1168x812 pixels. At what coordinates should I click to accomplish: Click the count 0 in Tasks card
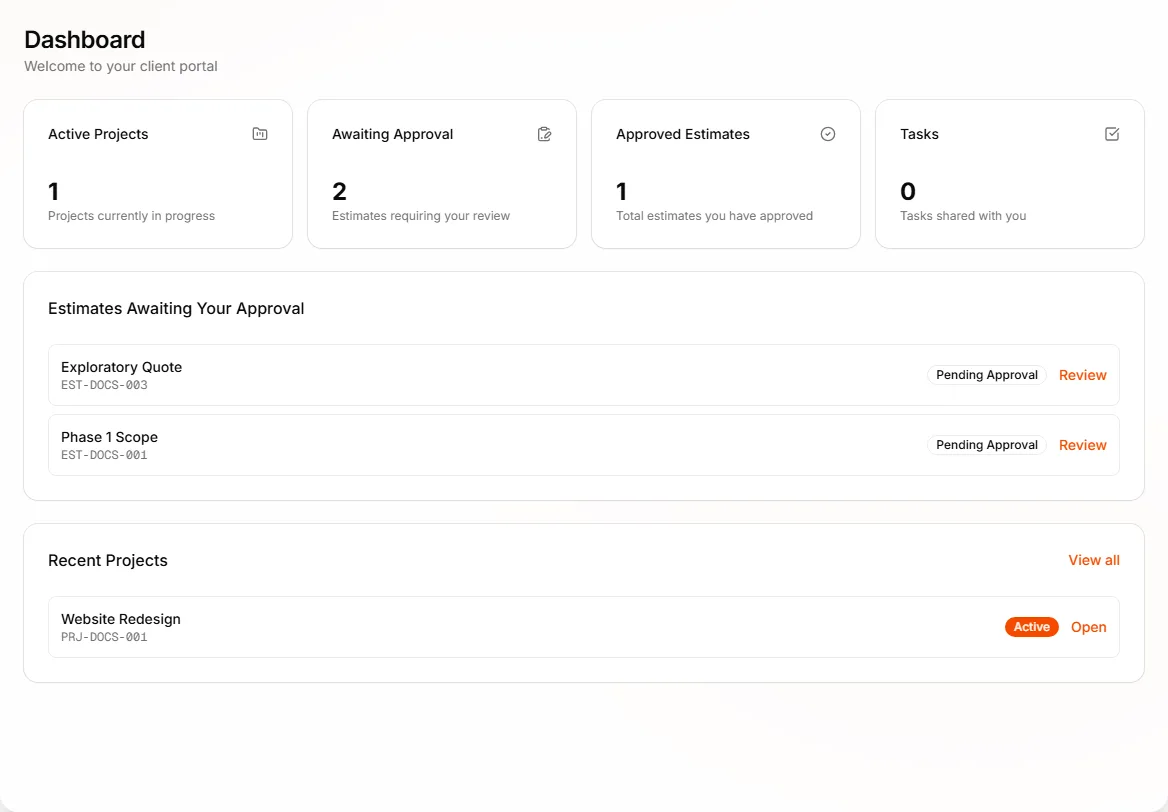click(908, 191)
